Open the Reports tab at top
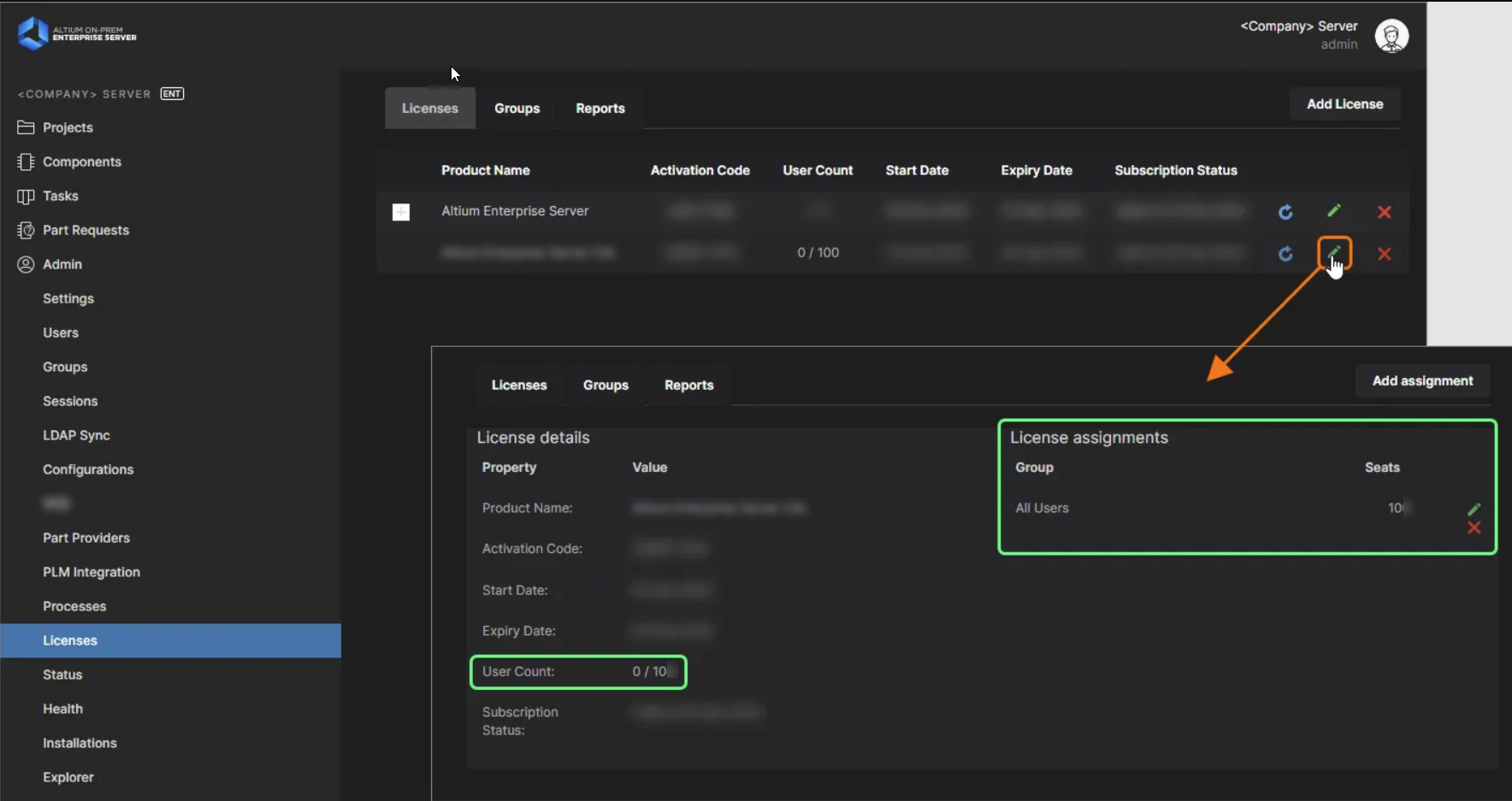1512x801 pixels. click(599, 109)
